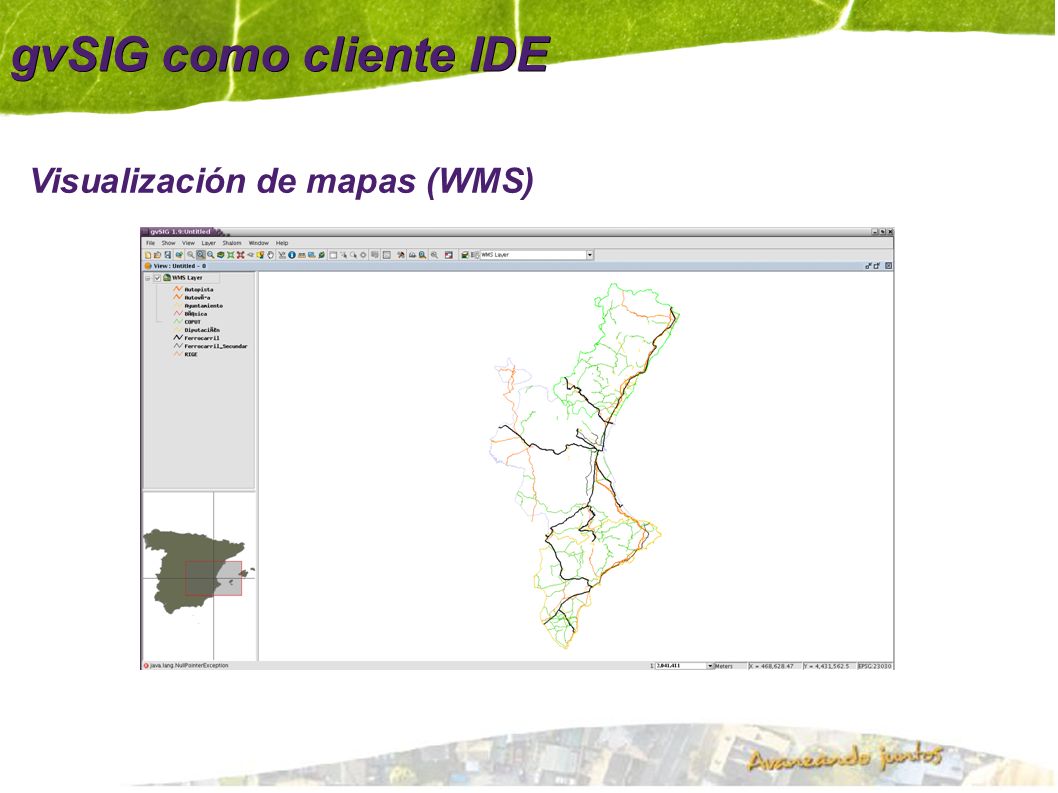Click the black Ferrocarril line symbol
The width and height of the screenshot is (1058, 793).
[x=178, y=337]
